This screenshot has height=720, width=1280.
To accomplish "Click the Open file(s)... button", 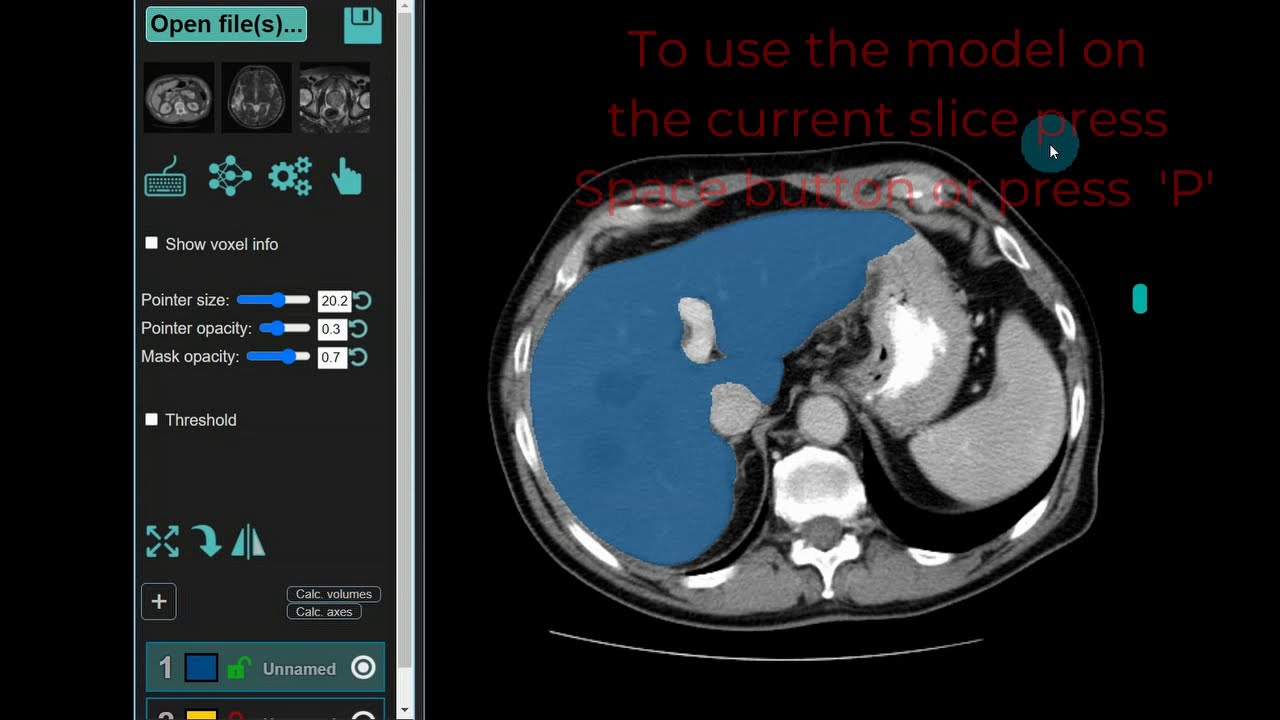I will click(226, 25).
